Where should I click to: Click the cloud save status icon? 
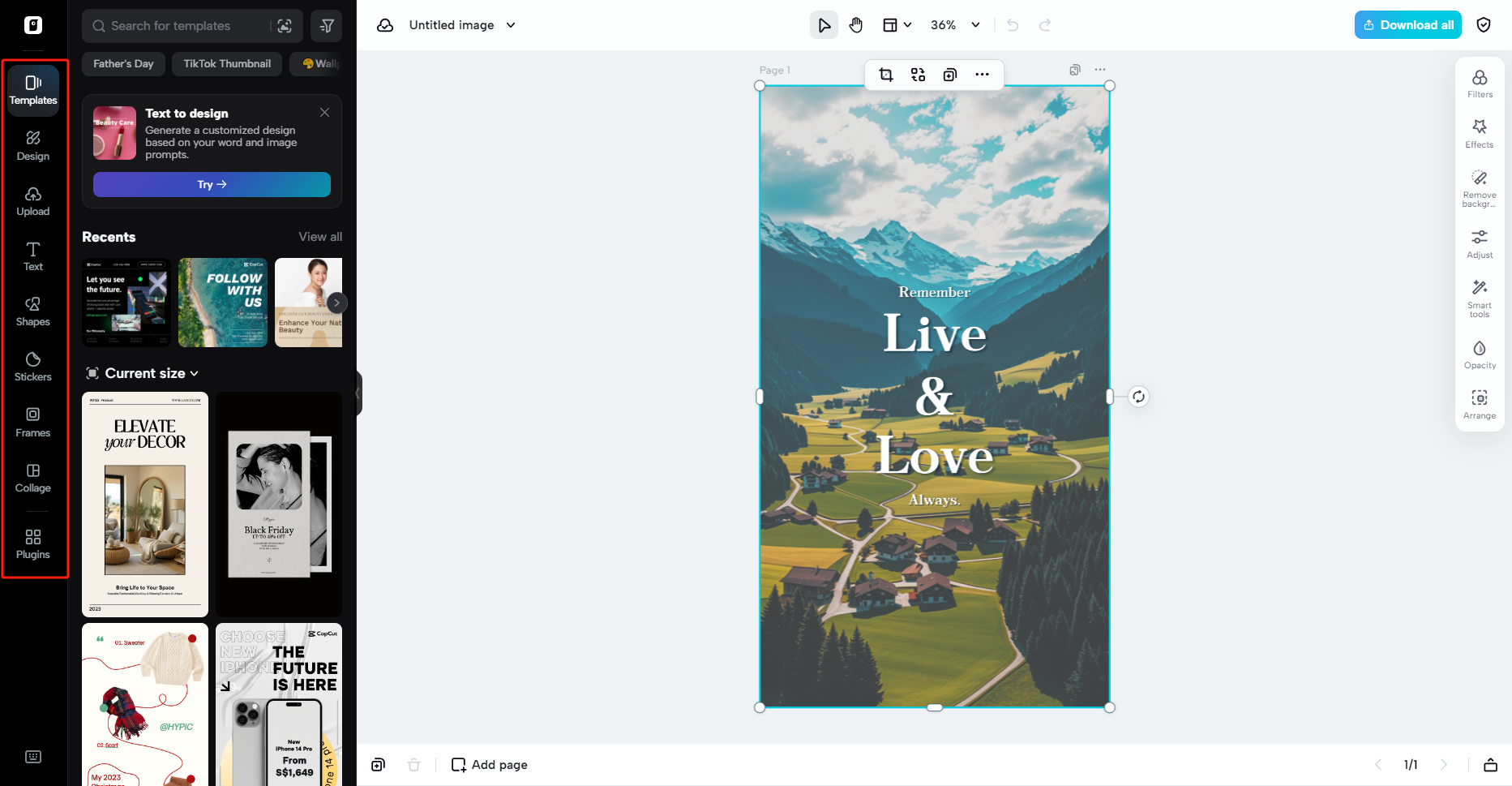pyautogui.click(x=385, y=25)
